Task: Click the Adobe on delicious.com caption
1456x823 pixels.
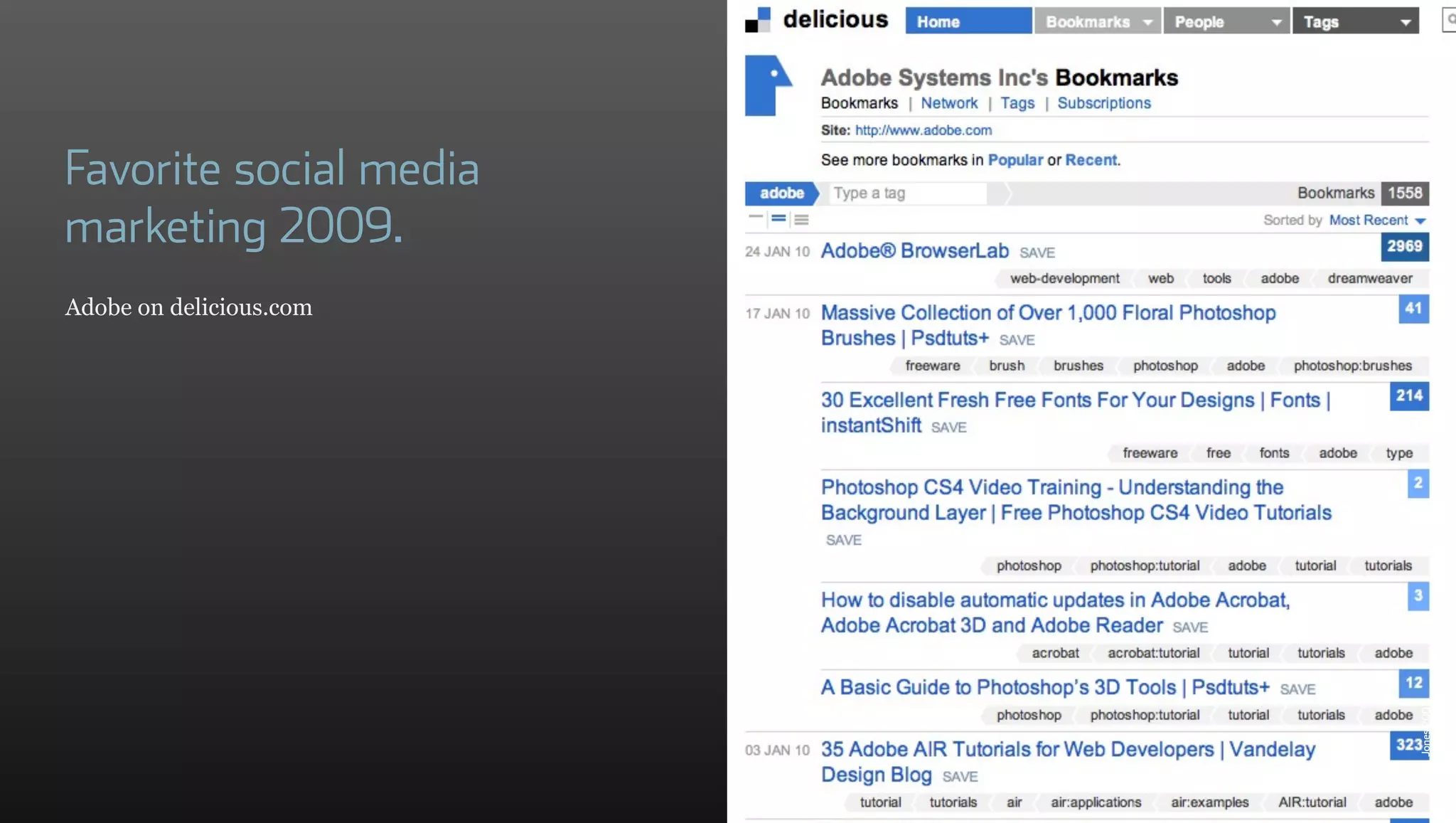Action: pos(188,307)
